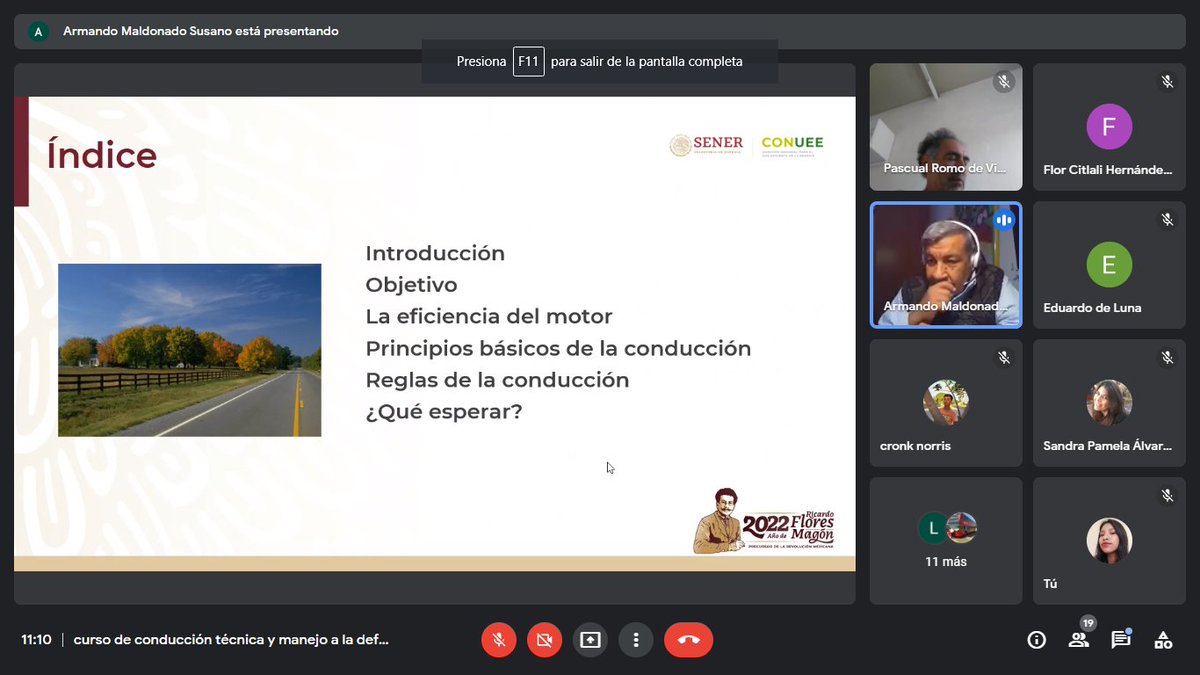Click muted mic icon on Eduardo de Luna's tile
1200x675 pixels.
(x=1167, y=220)
